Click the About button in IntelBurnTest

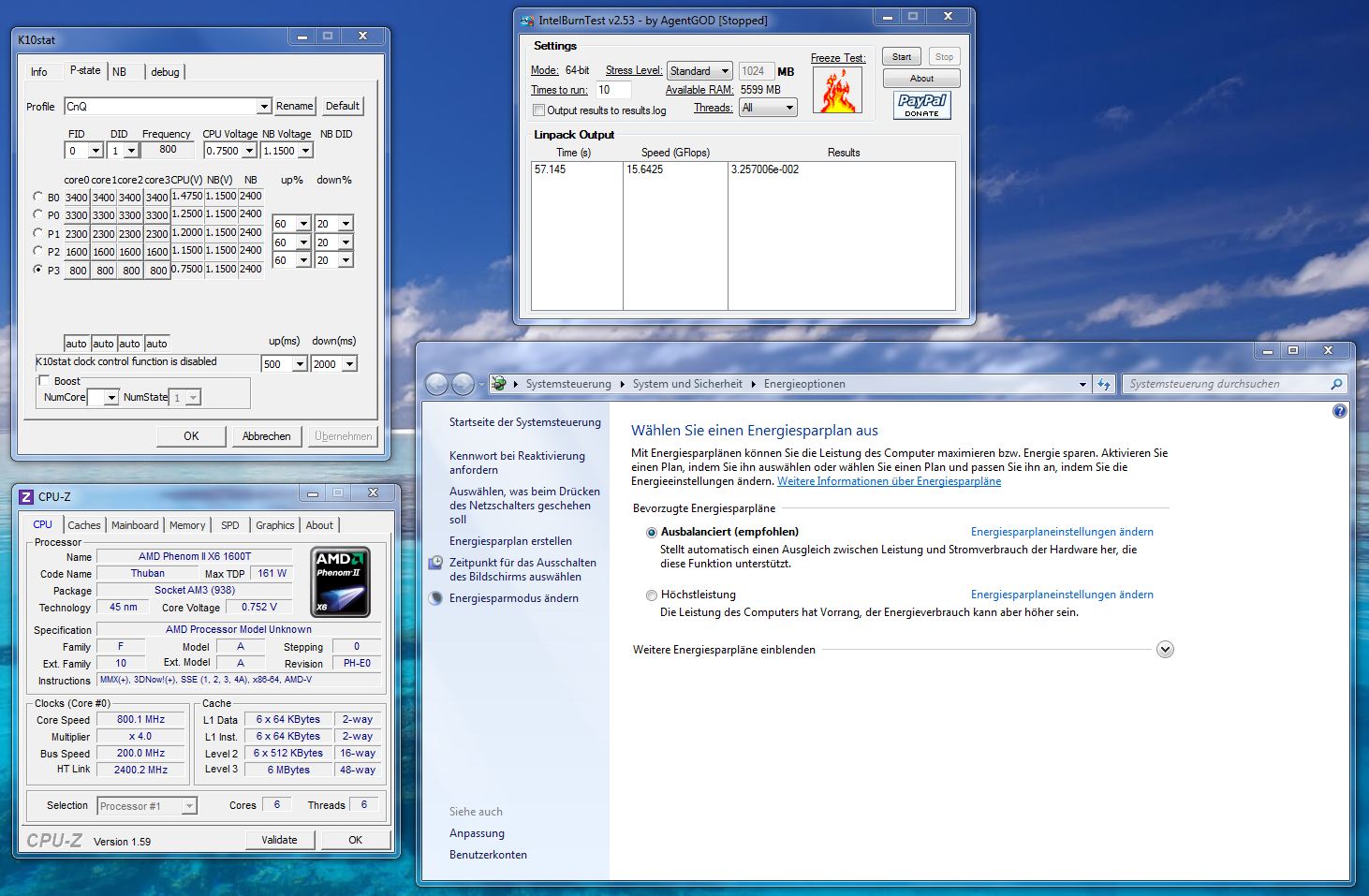coord(922,79)
